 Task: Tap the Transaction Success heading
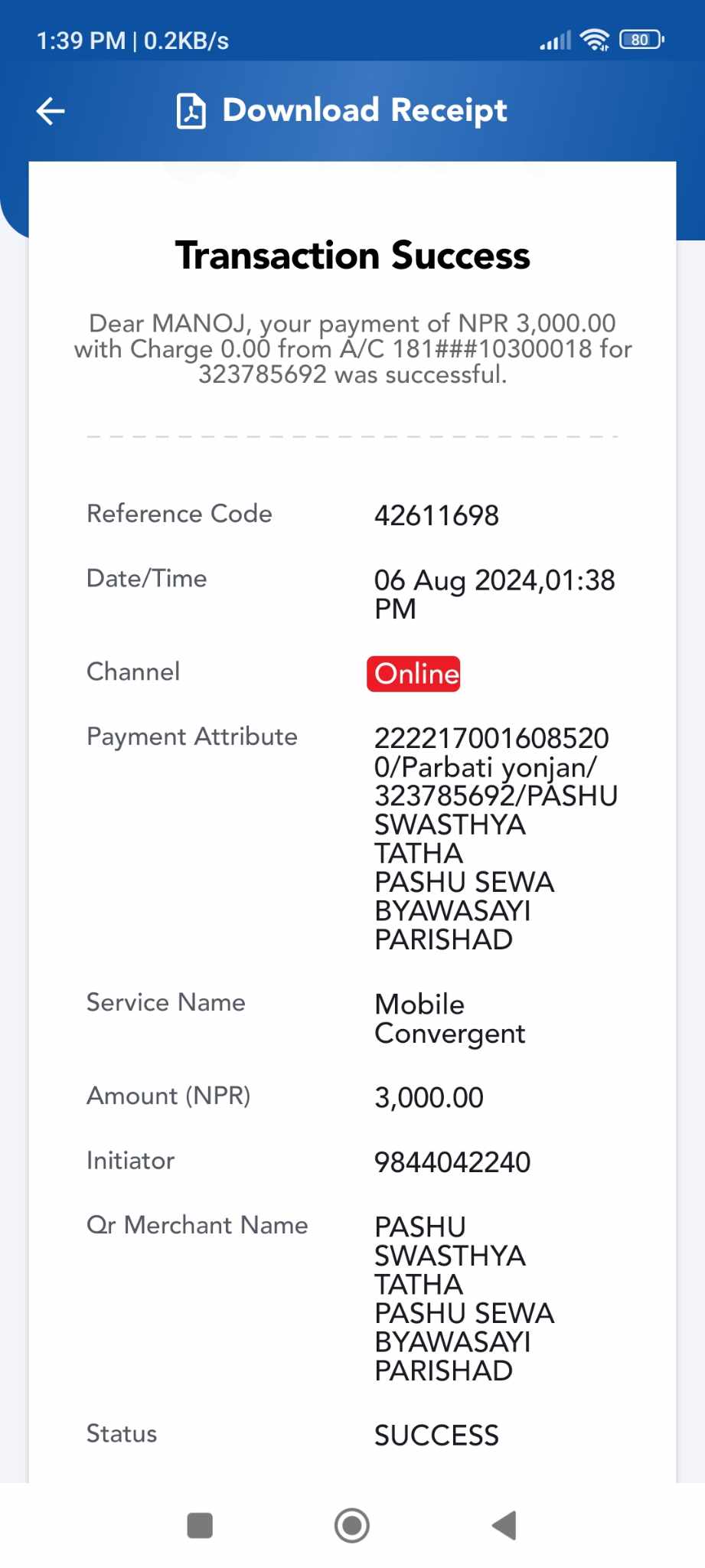pyautogui.click(x=353, y=255)
